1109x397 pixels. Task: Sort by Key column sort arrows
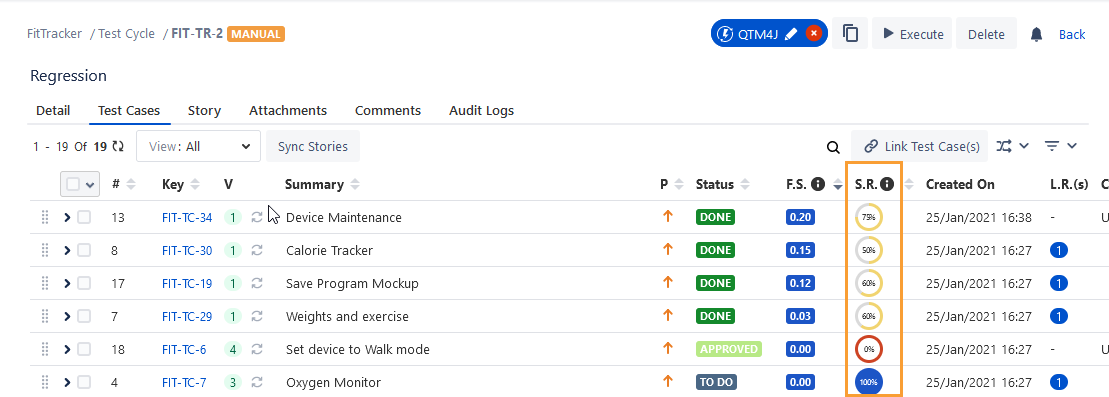pyautogui.click(x=195, y=185)
